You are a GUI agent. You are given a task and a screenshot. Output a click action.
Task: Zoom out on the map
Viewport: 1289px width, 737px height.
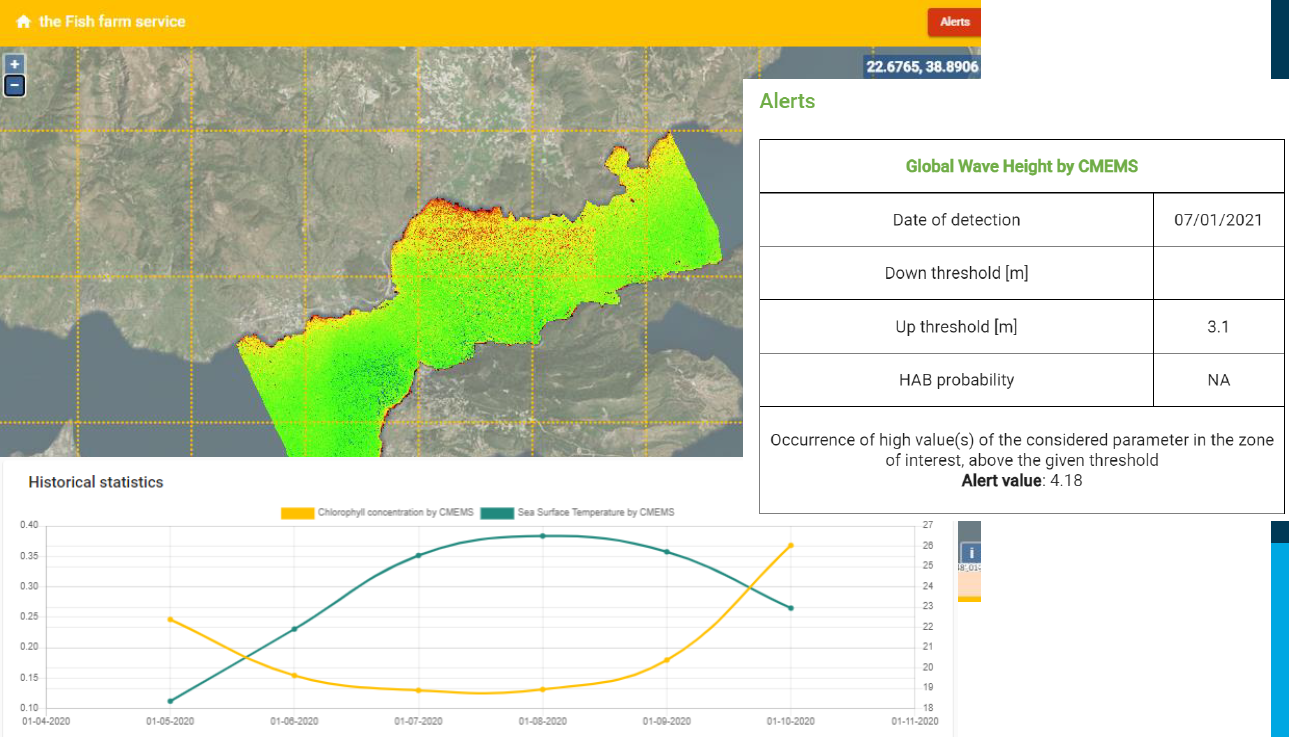pyautogui.click(x=14, y=85)
